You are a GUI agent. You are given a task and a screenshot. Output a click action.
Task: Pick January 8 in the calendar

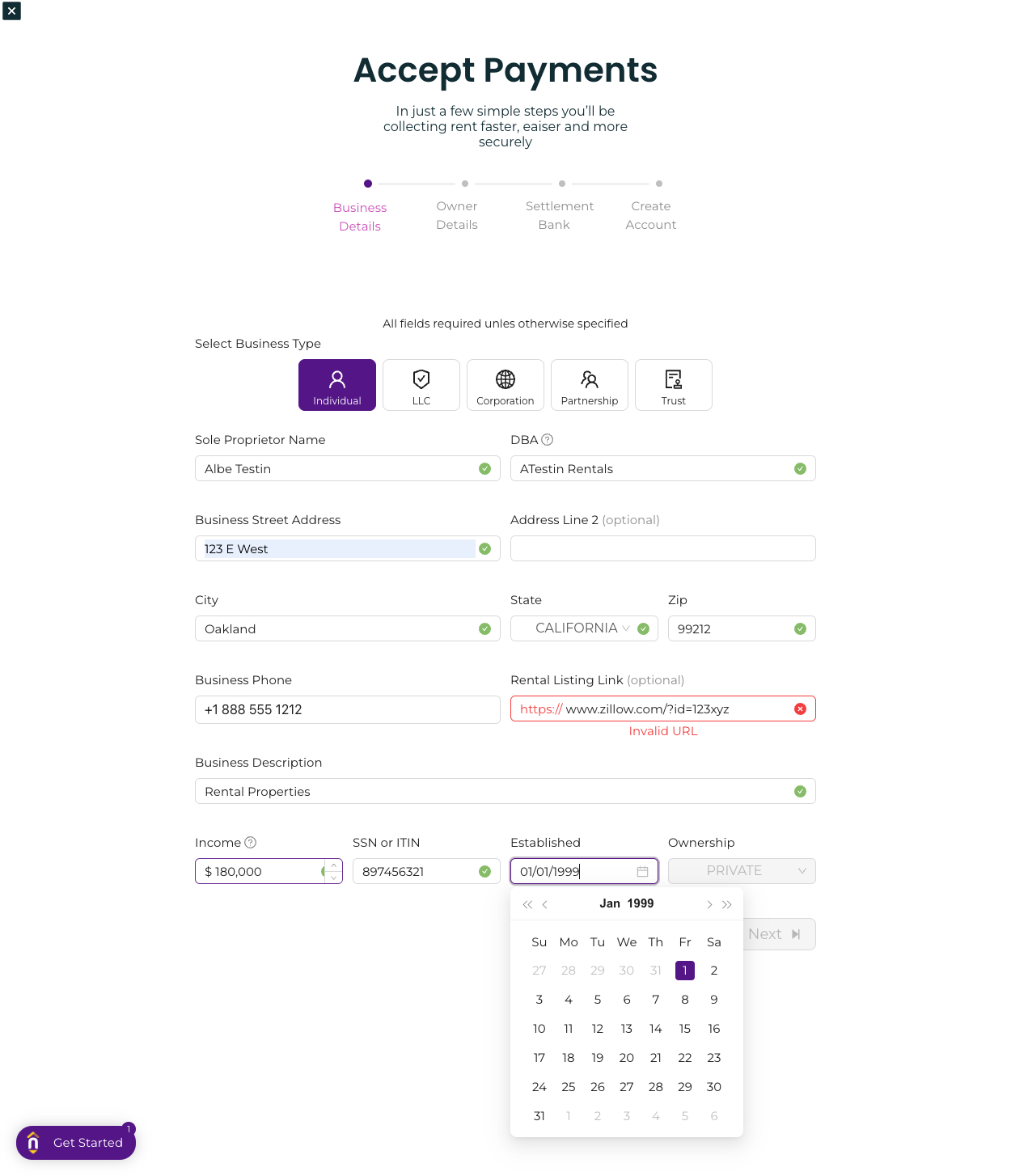[x=685, y=1000]
